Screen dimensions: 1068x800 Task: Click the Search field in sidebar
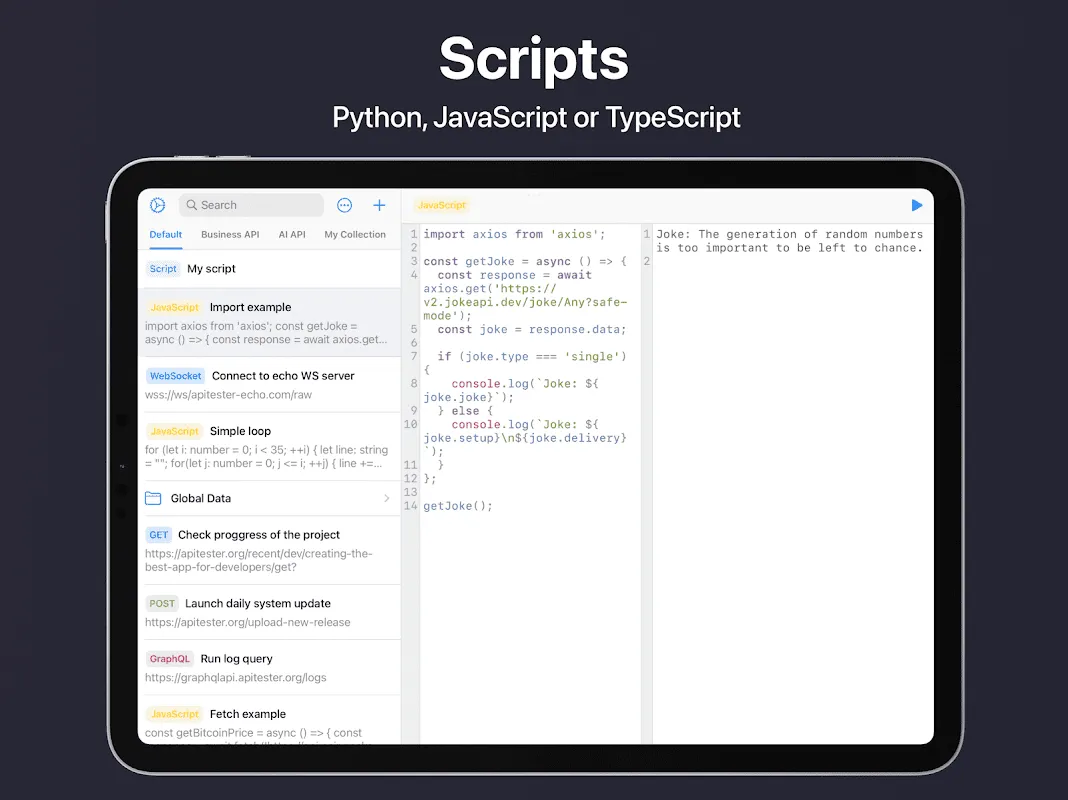point(251,205)
